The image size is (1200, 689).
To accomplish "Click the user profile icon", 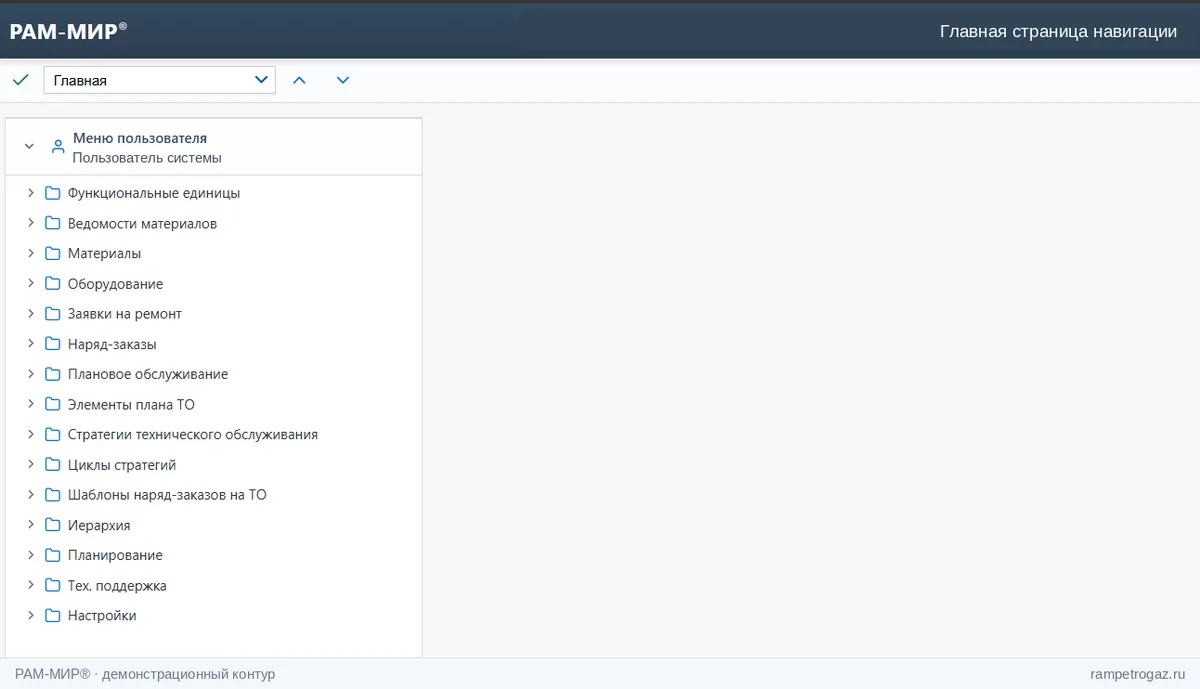I will pos(57,146).
